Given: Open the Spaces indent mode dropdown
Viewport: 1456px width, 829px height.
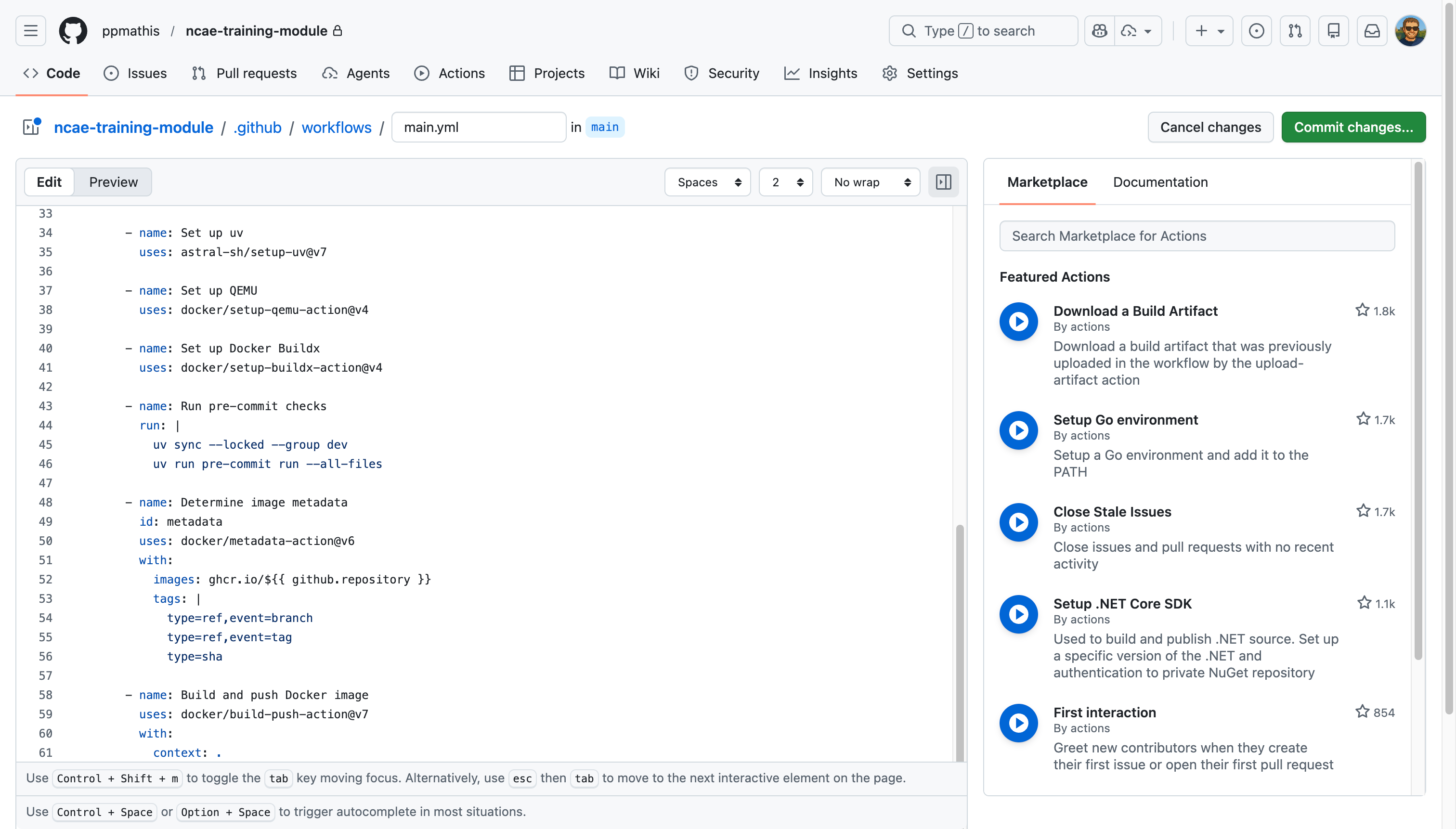Looking at the screenshot, I should (708, 182).
